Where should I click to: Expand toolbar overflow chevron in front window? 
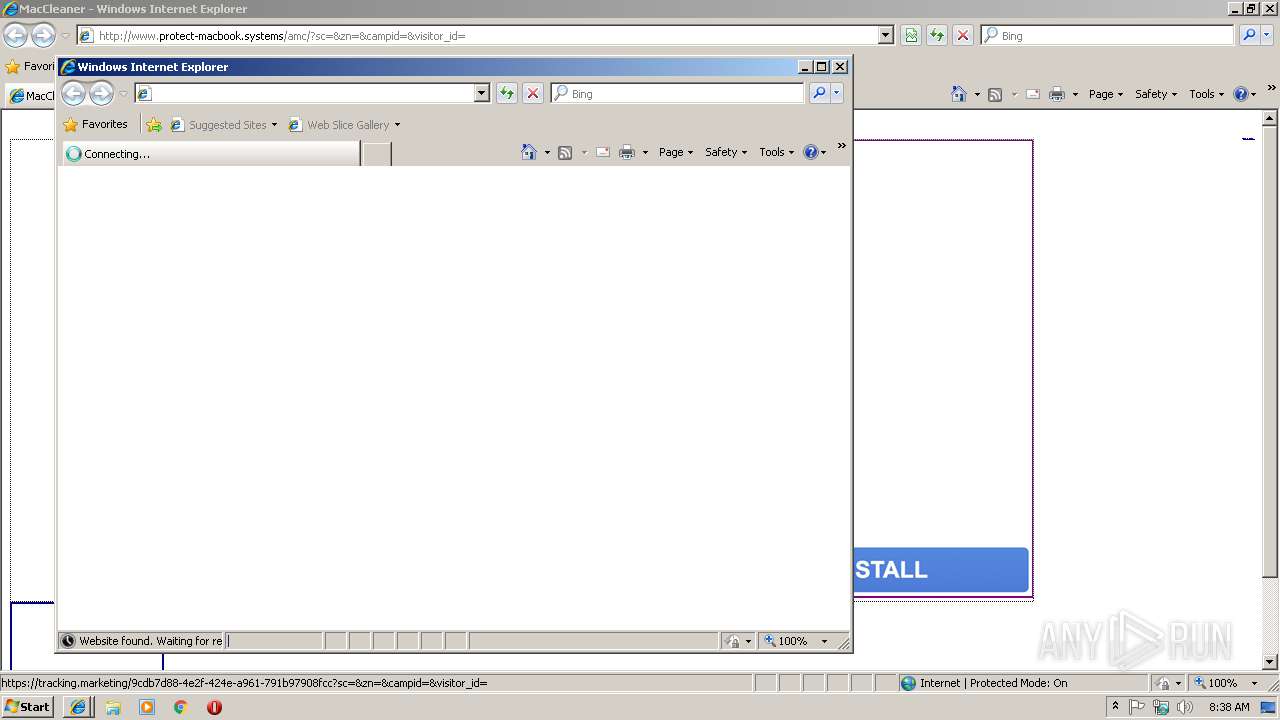coord(841,146)
